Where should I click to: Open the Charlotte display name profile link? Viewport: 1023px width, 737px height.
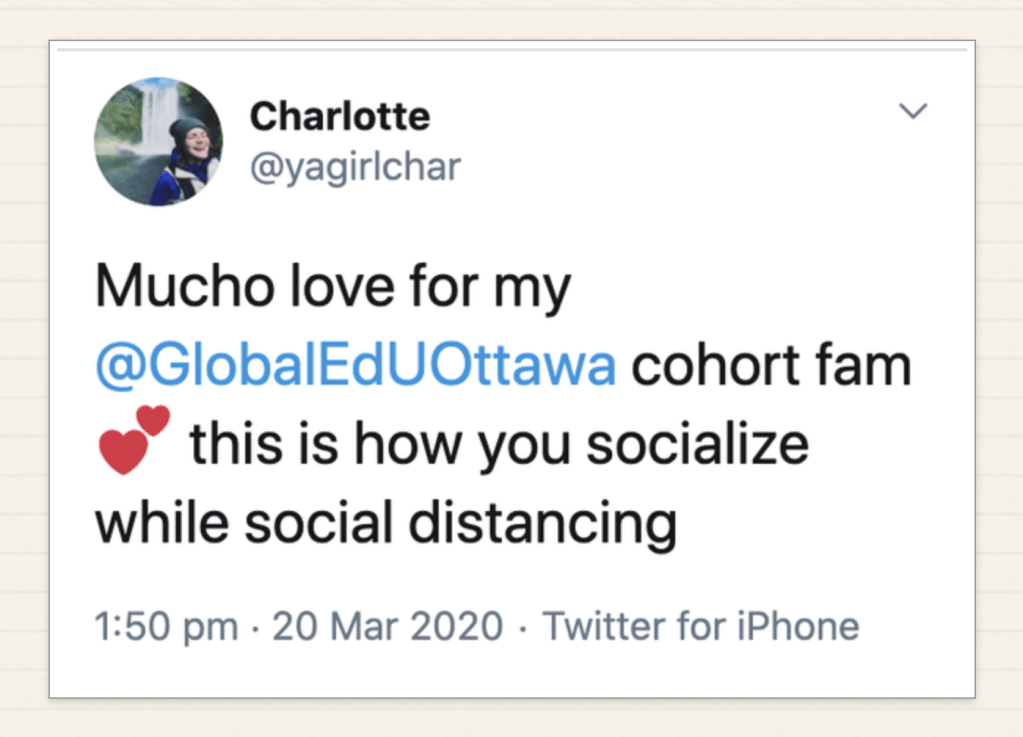[x=339, y=117]
